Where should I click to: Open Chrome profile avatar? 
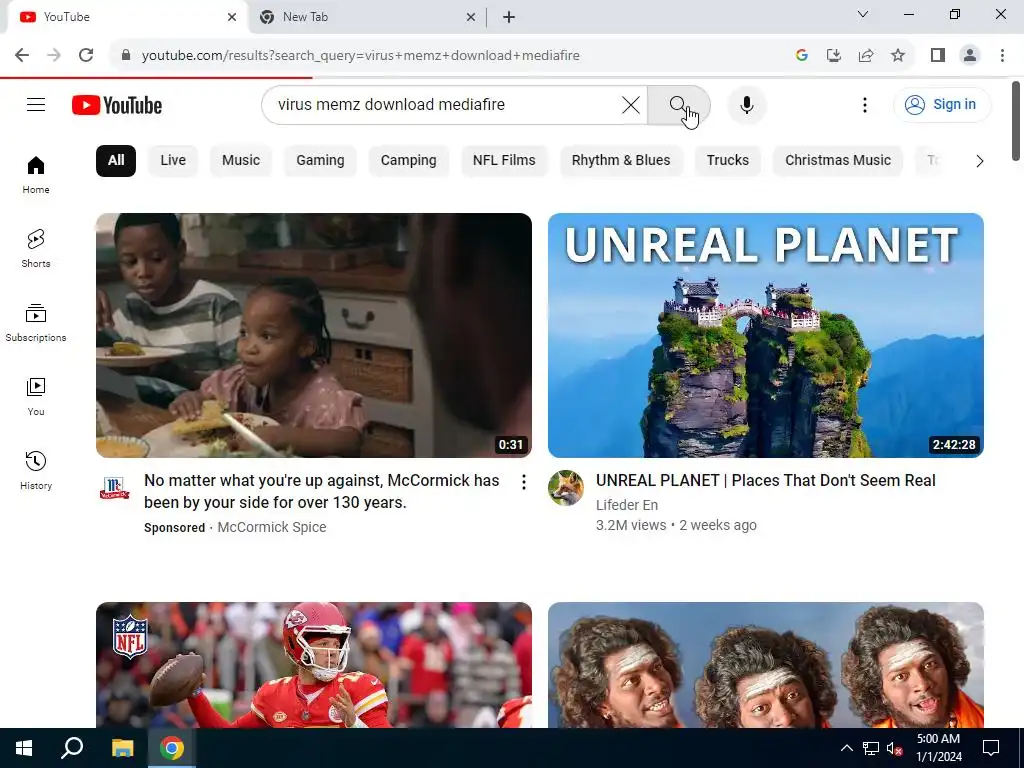(x=970, y=55)
